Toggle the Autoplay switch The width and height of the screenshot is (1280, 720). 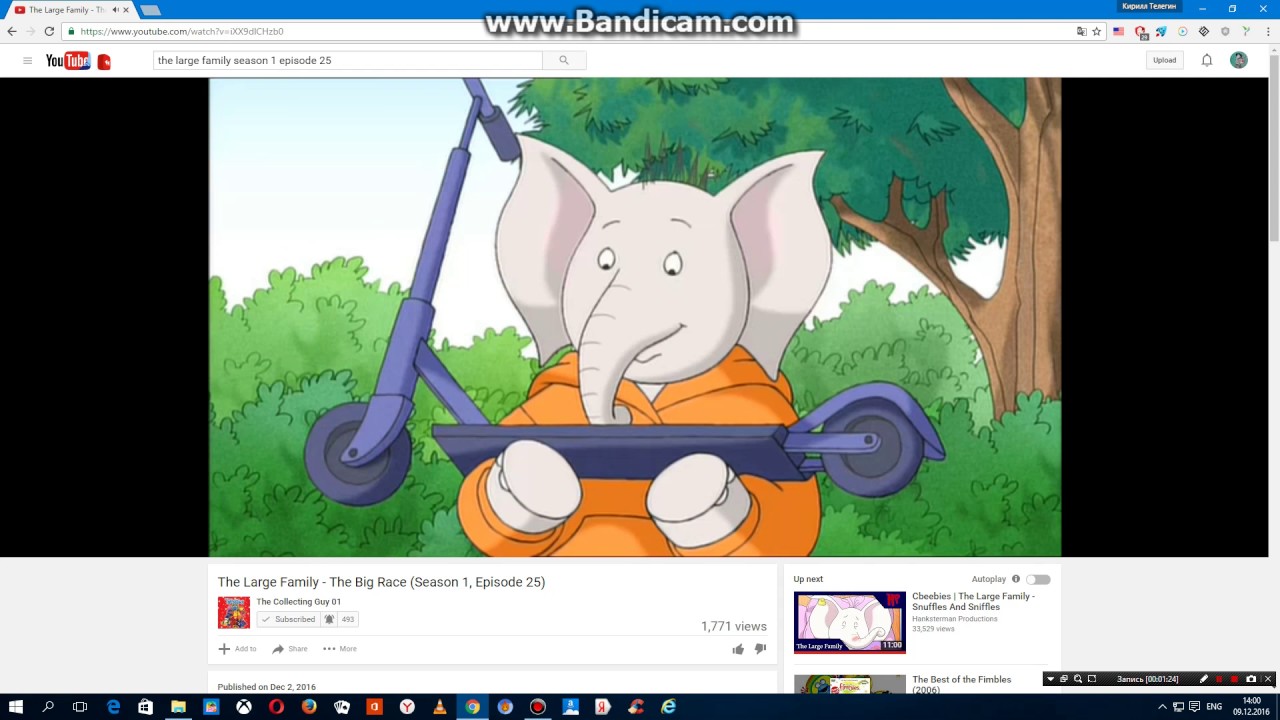coord(1039,579)
